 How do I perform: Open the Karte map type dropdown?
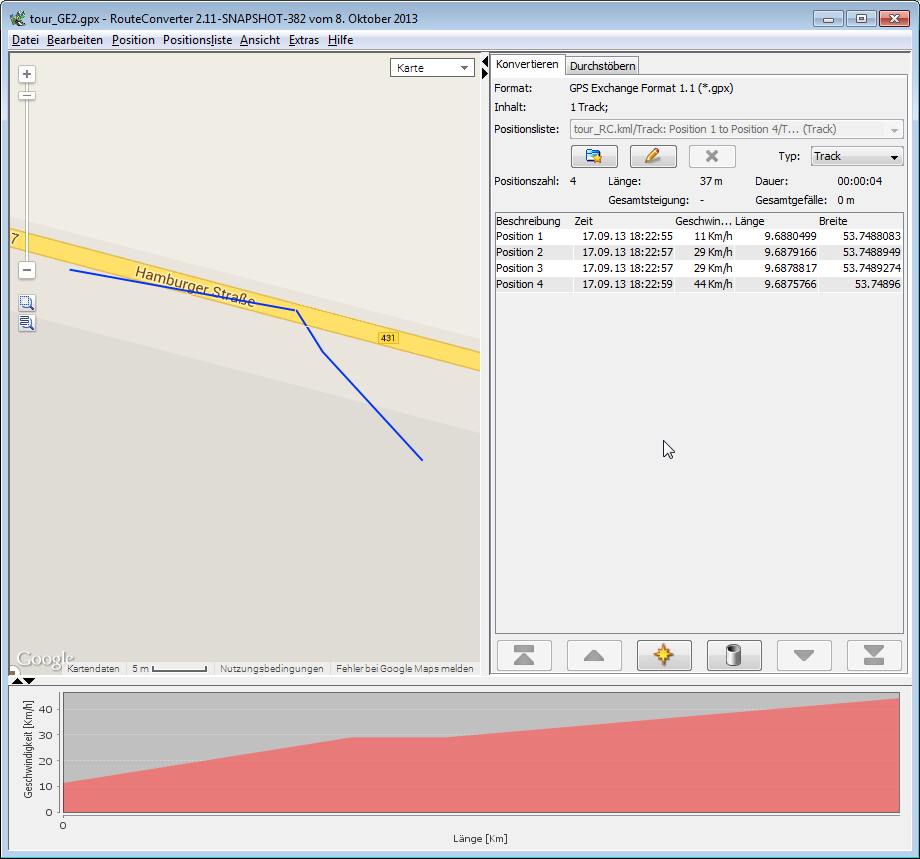(433, 68)
